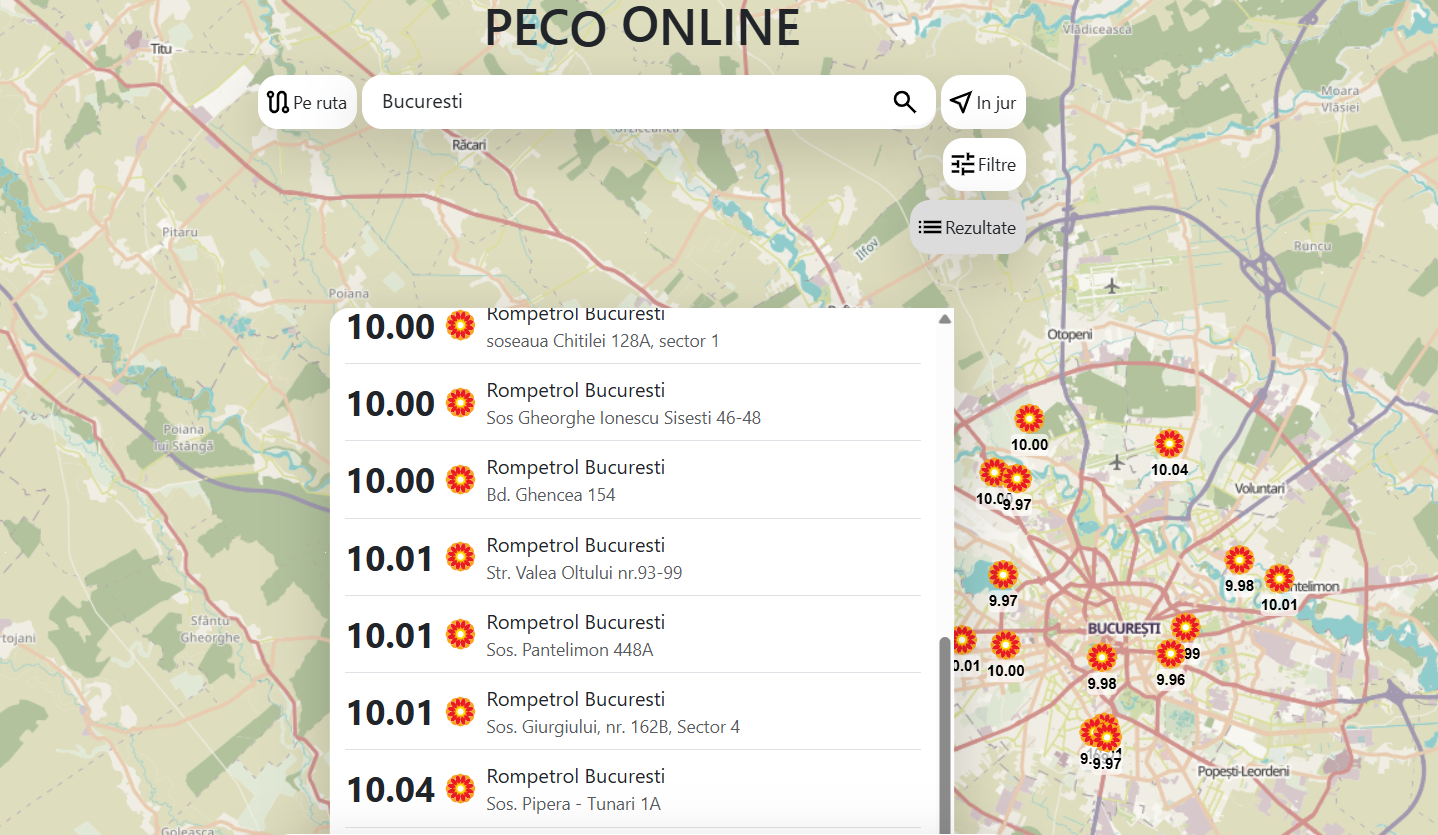Select the Sos. Giurgiului, nr. 162B, Sector 4 result
Image resolution: width=1438 pixels, height=835 pixels.
click(632, 712)
